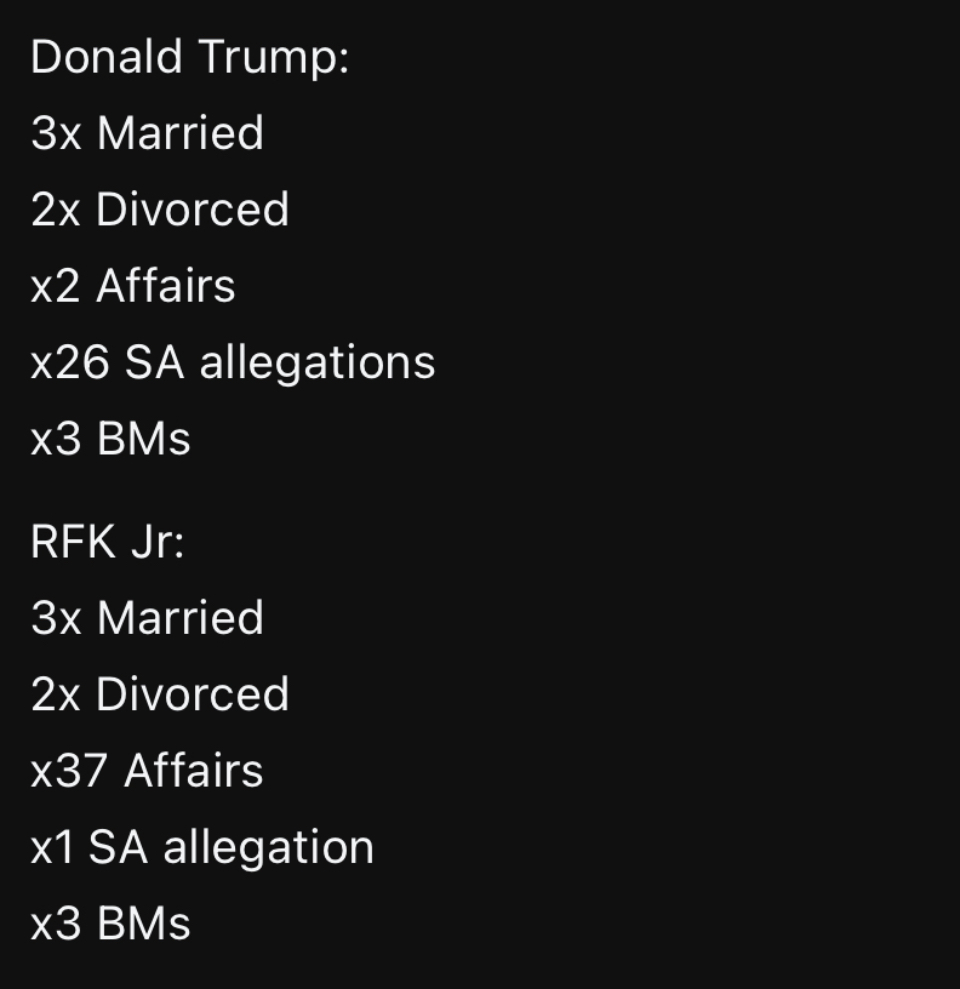Click the "x26" count text
The image size is (960, 989).
pos(69,362)
